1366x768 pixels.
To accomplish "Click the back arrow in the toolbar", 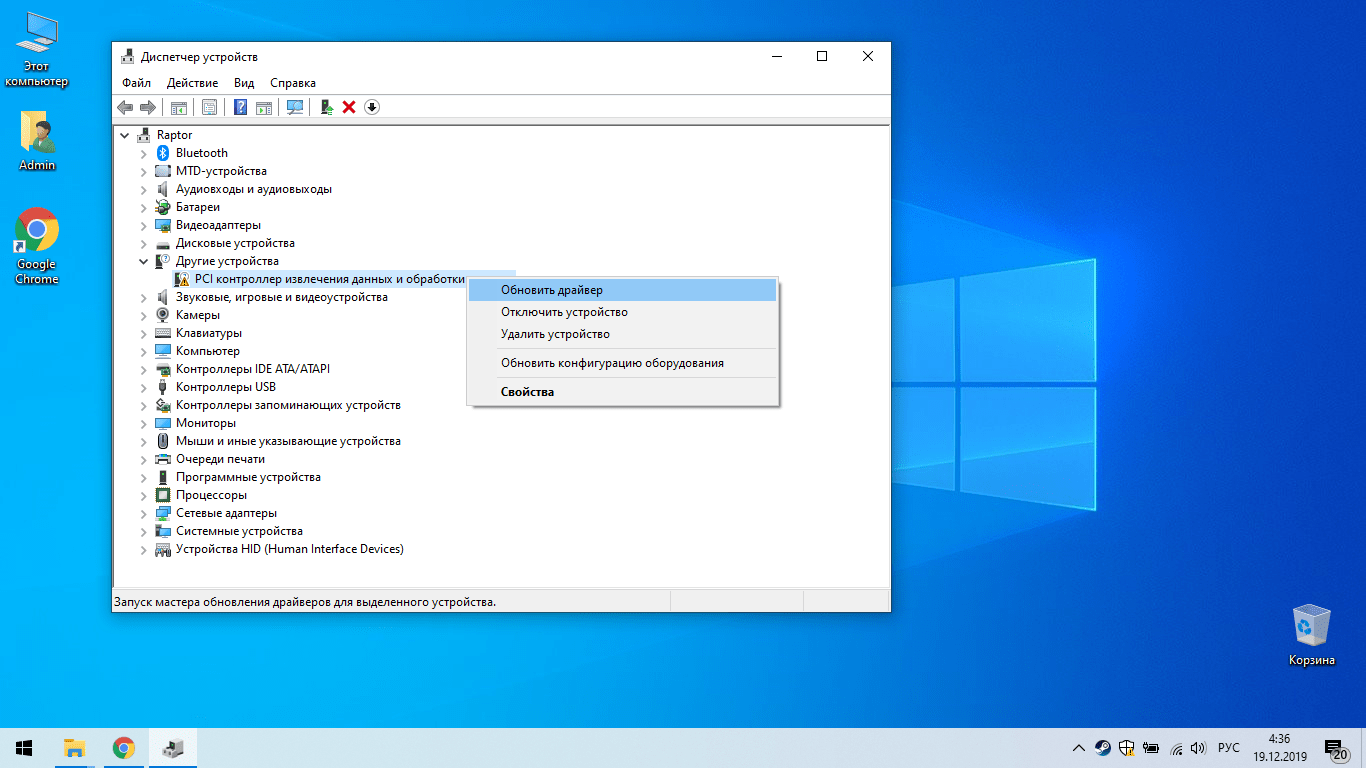I will 125,107.
